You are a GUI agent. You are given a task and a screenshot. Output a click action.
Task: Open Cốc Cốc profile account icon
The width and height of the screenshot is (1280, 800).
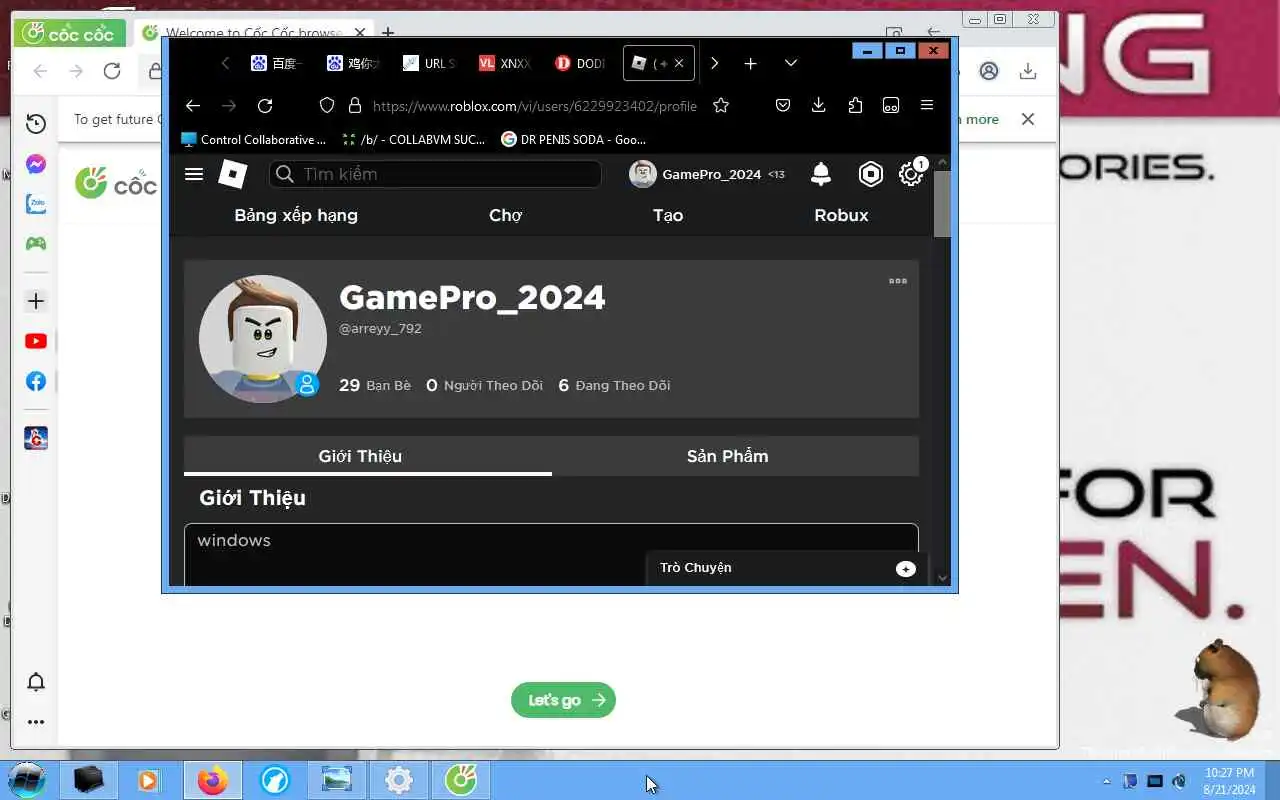pos(989,71)
